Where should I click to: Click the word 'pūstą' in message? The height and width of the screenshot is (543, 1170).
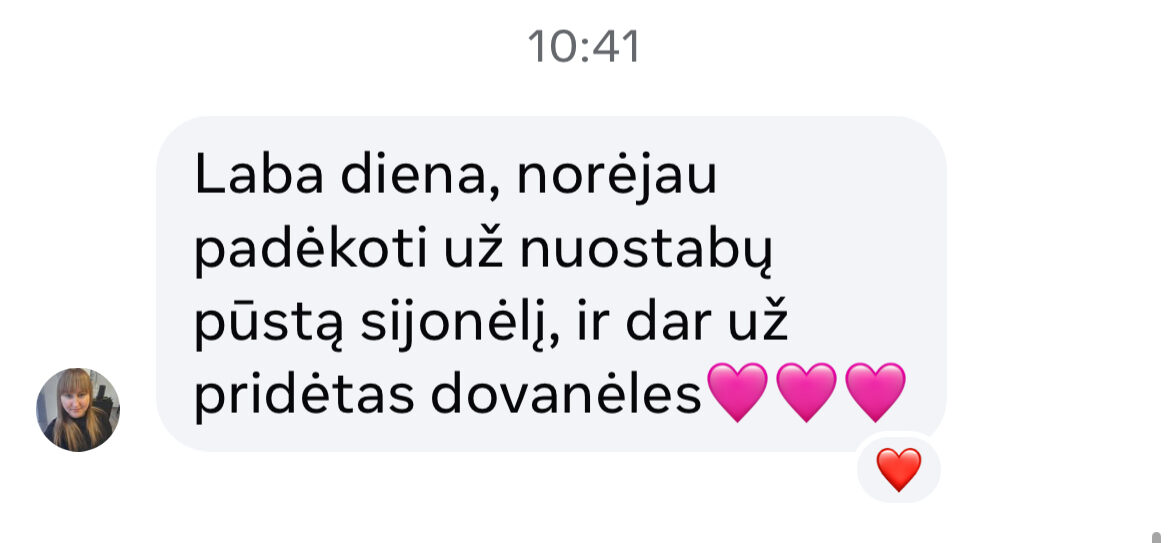click(269, 323)
